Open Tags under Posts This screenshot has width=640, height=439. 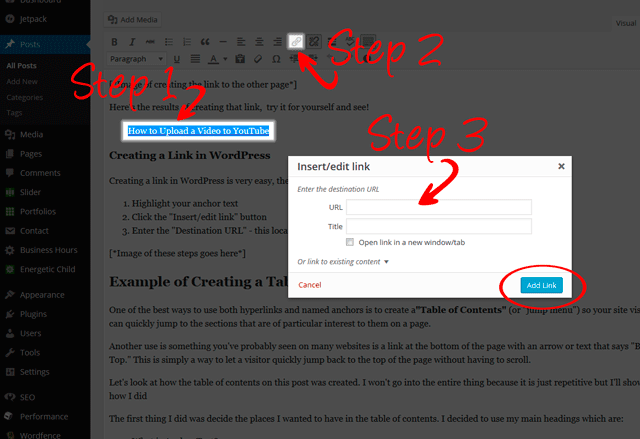[x=14, y=113]
